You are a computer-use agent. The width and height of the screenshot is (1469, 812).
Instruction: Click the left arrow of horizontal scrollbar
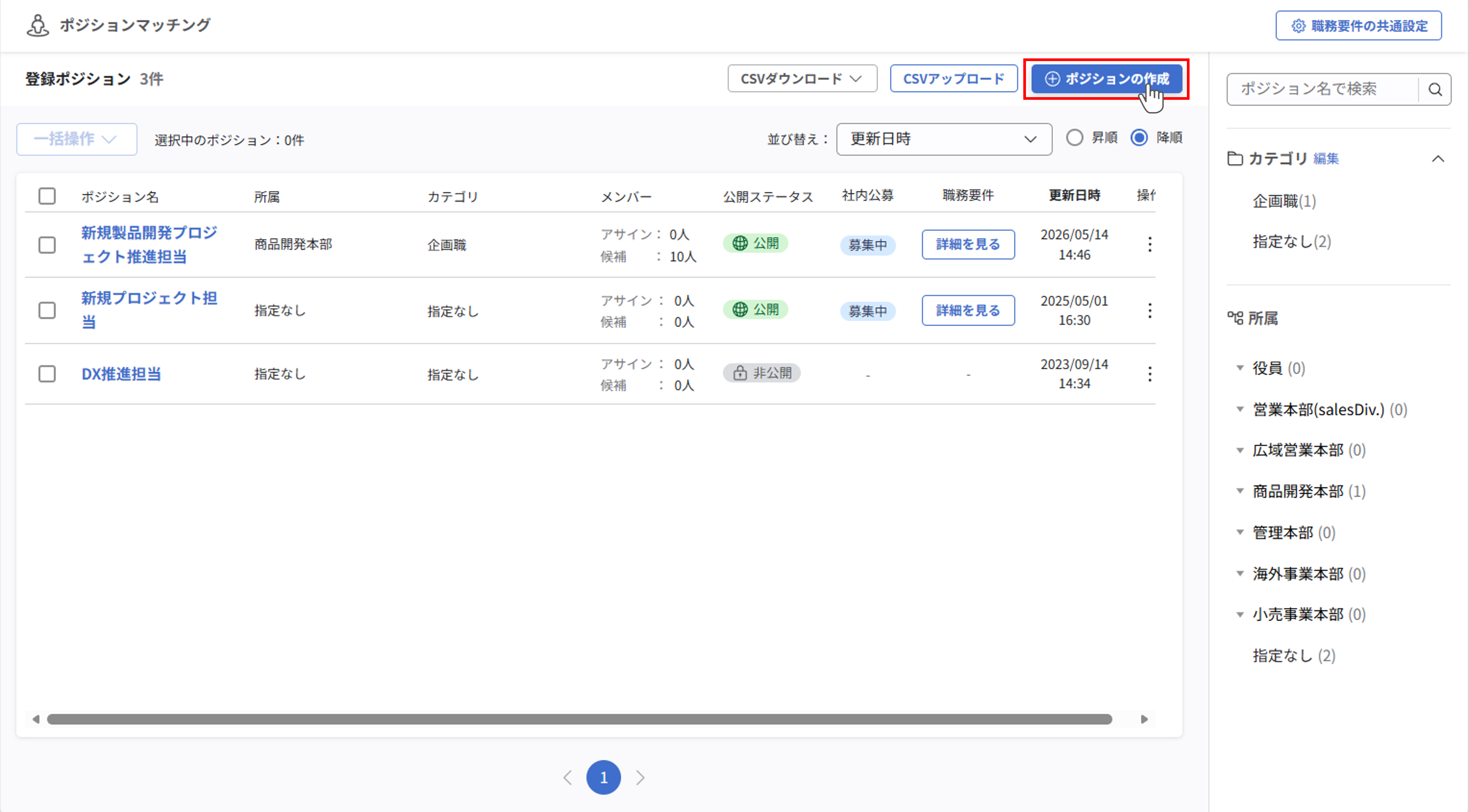(36, 719)
